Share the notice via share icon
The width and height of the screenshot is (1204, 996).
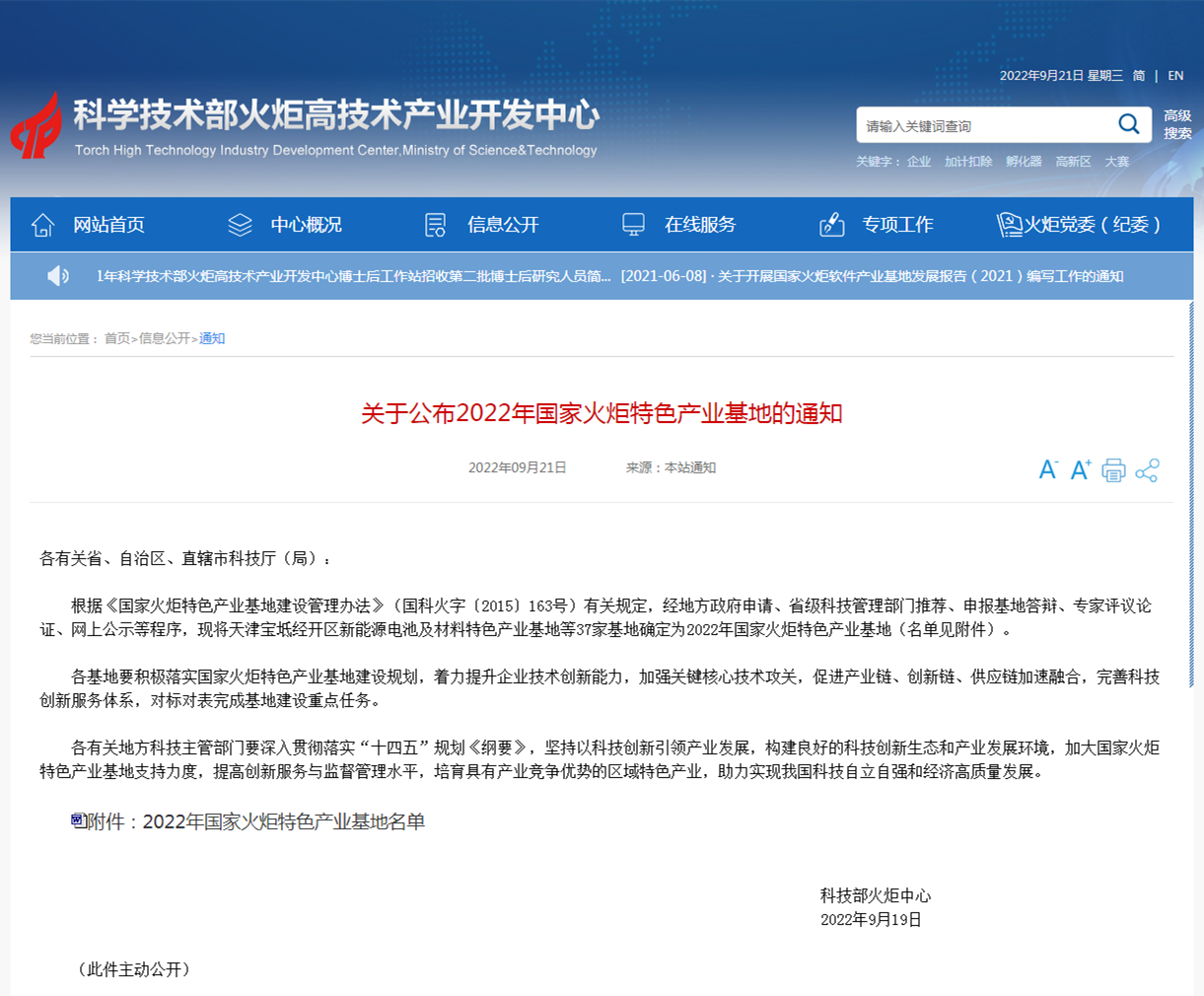(x=1147, y=470)
